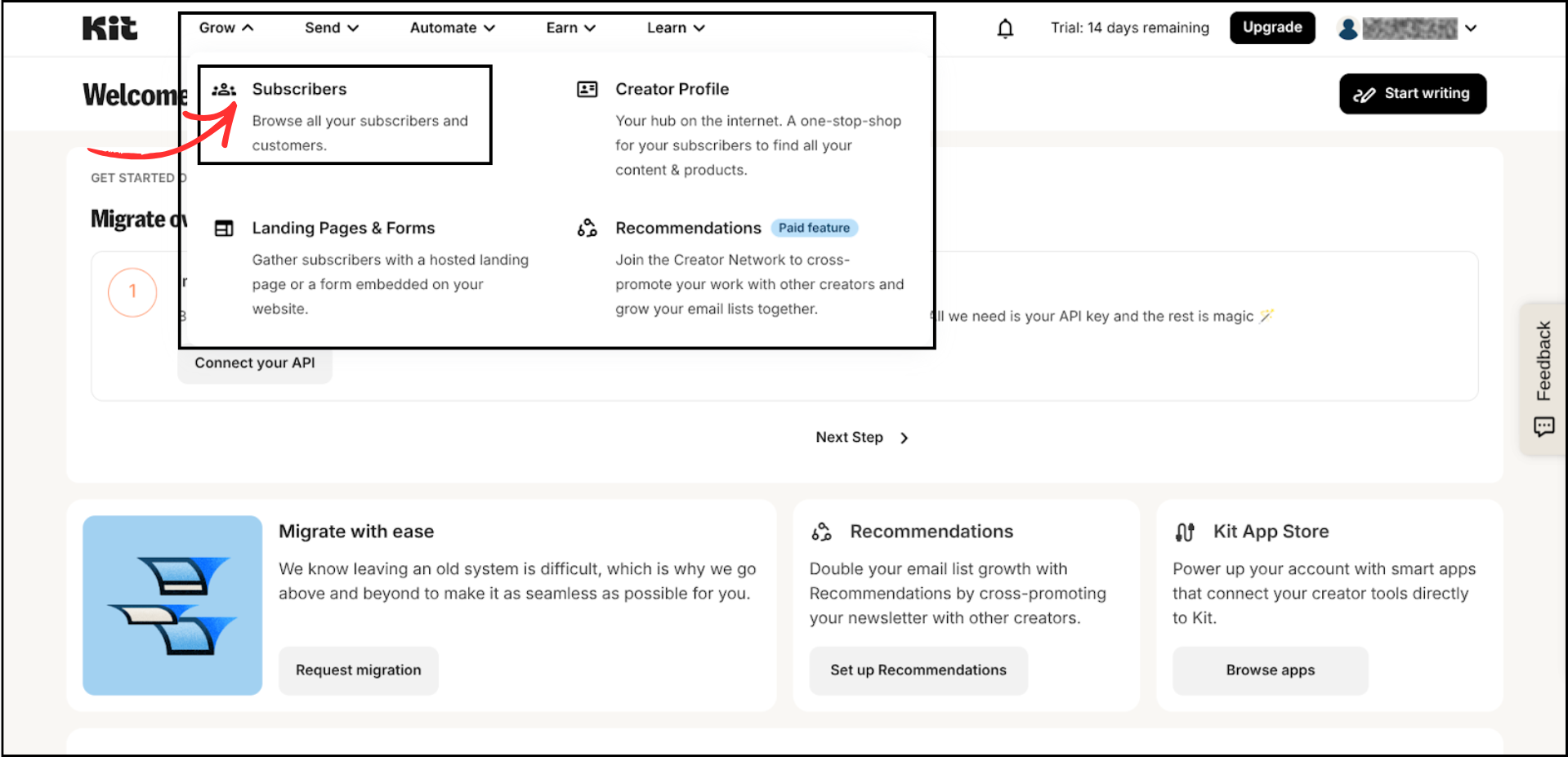This screenshot has height=757, width=1568.
Task: Open the Send dropdown menu
Action: (x=330, y=27)
